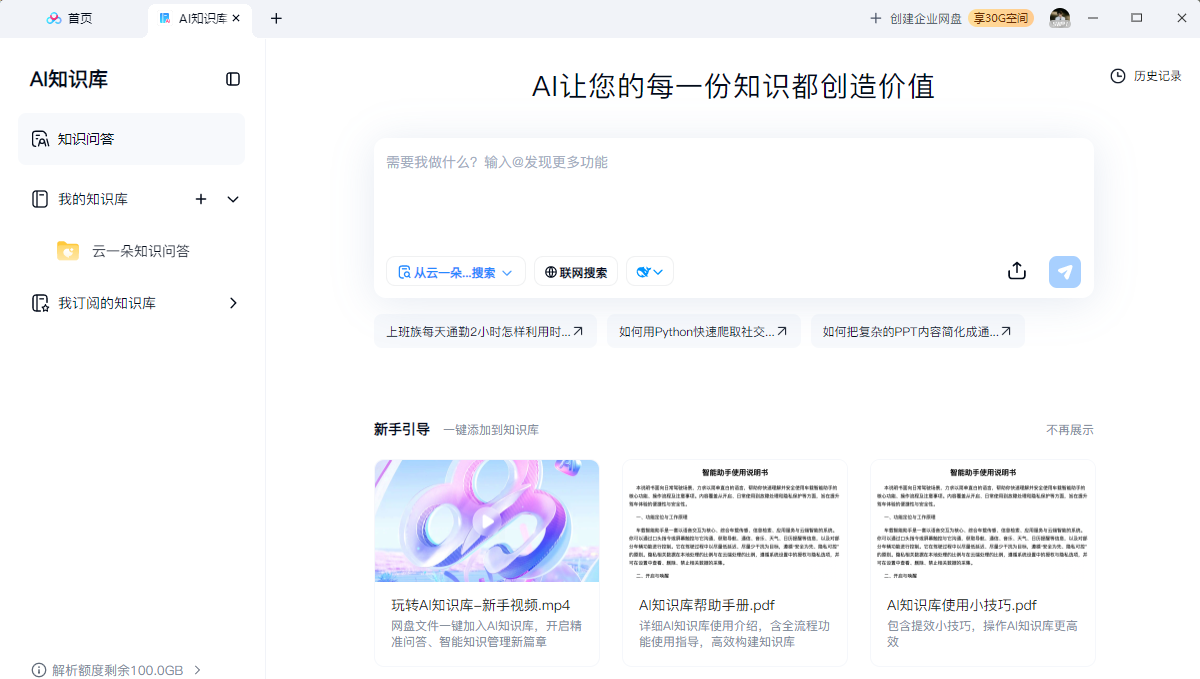Screen dimensions: 1200x679
Task: Click the AI知识库 sidebar title
Action: tap(69, 79)
